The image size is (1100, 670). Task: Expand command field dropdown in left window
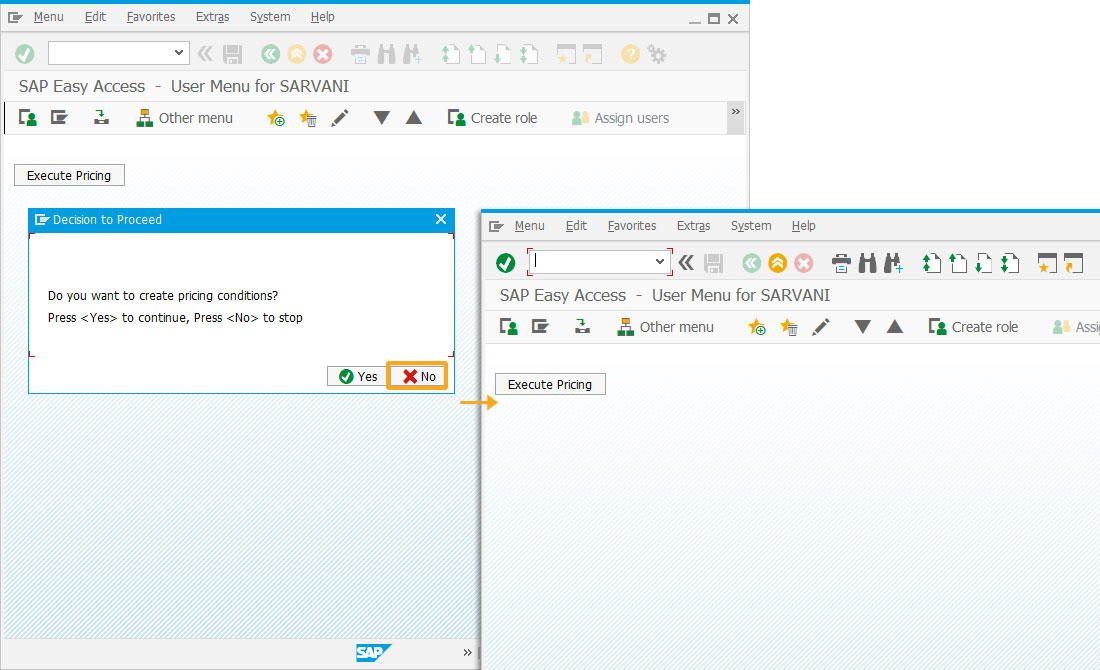(x=179, y=53)
